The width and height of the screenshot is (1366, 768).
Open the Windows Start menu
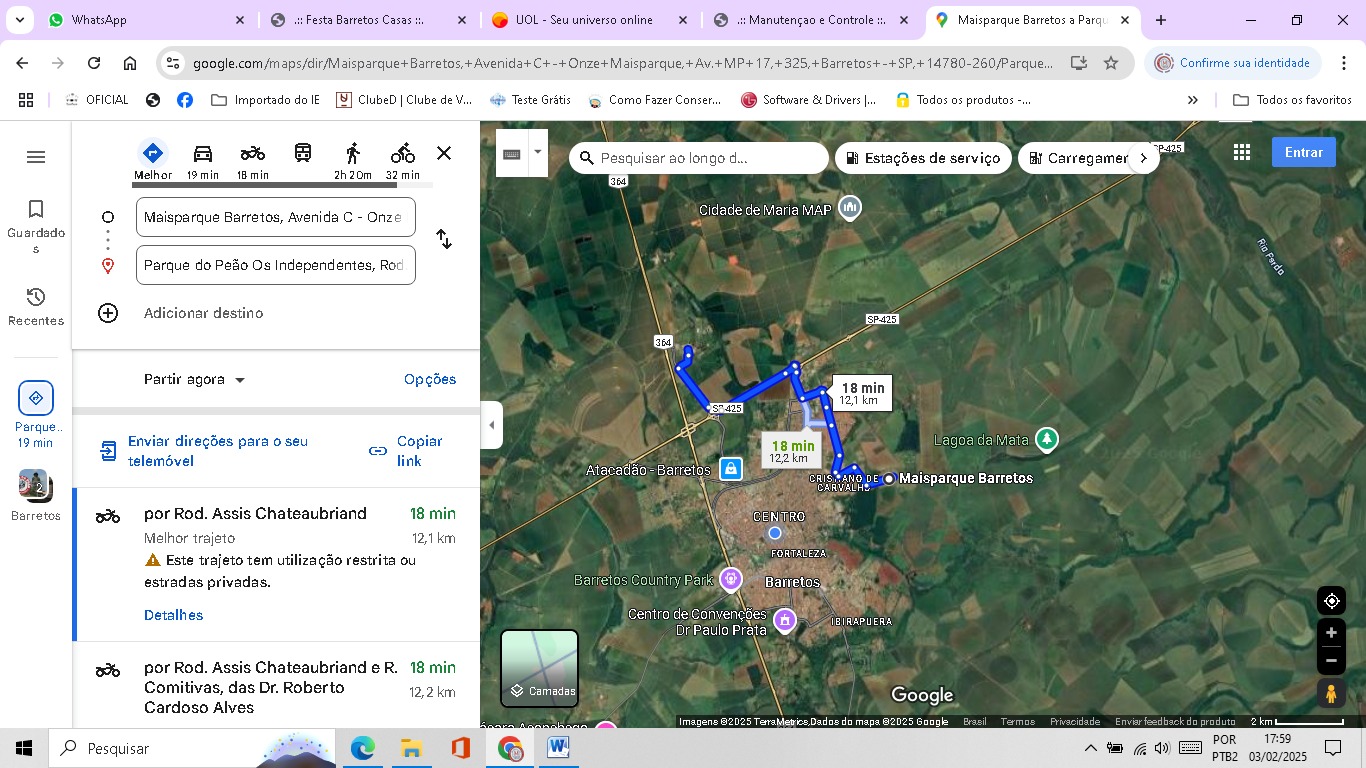coord(24,748)
